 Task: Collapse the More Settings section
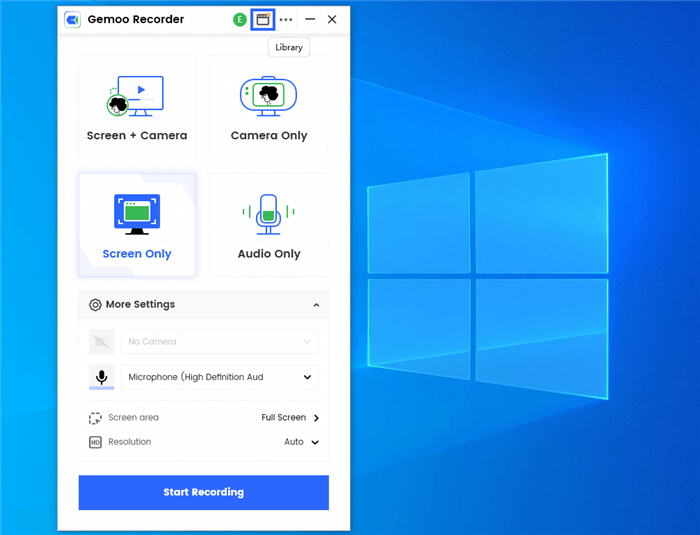tap(316, 305)
